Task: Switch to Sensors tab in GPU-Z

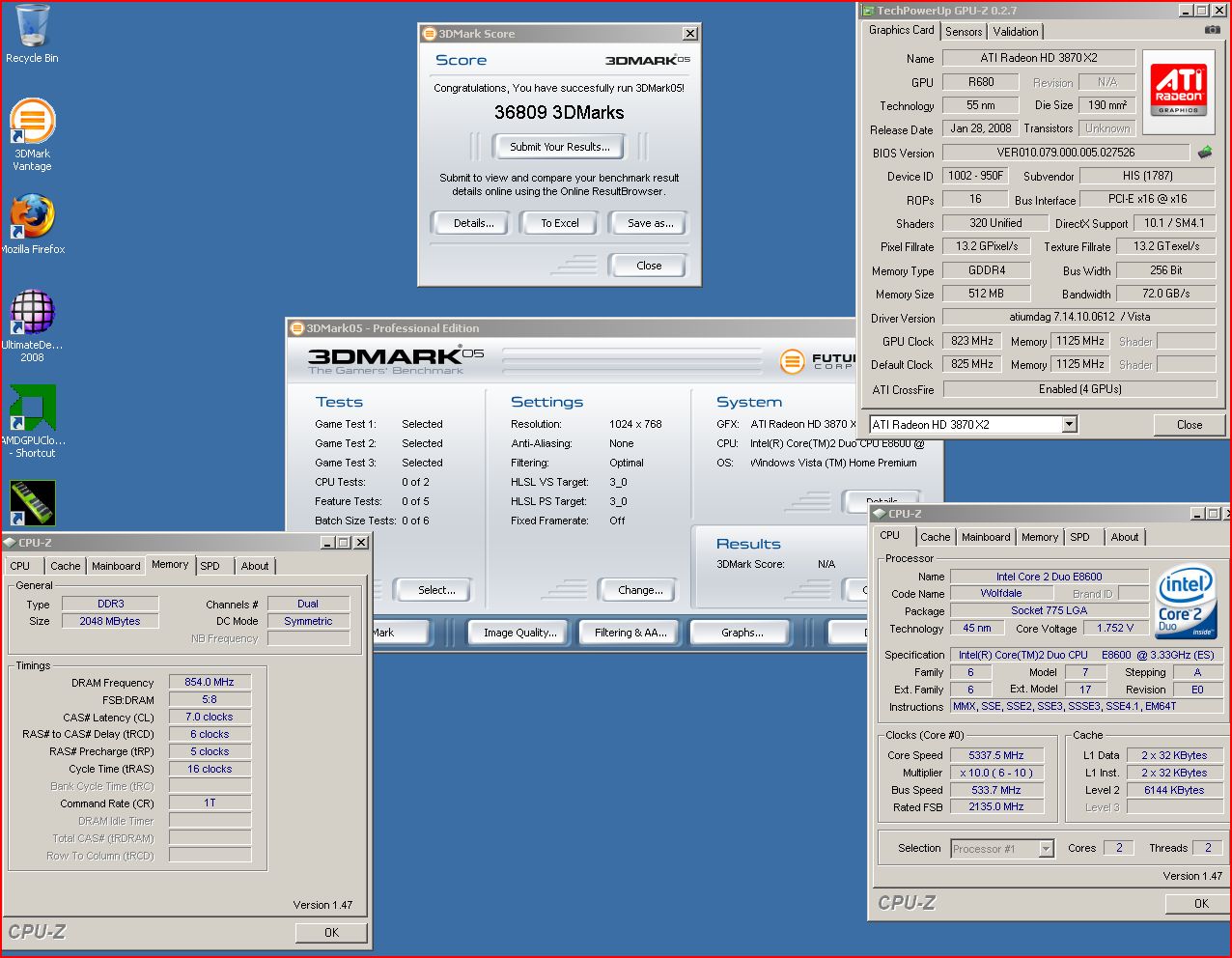Action: point(964,32)
